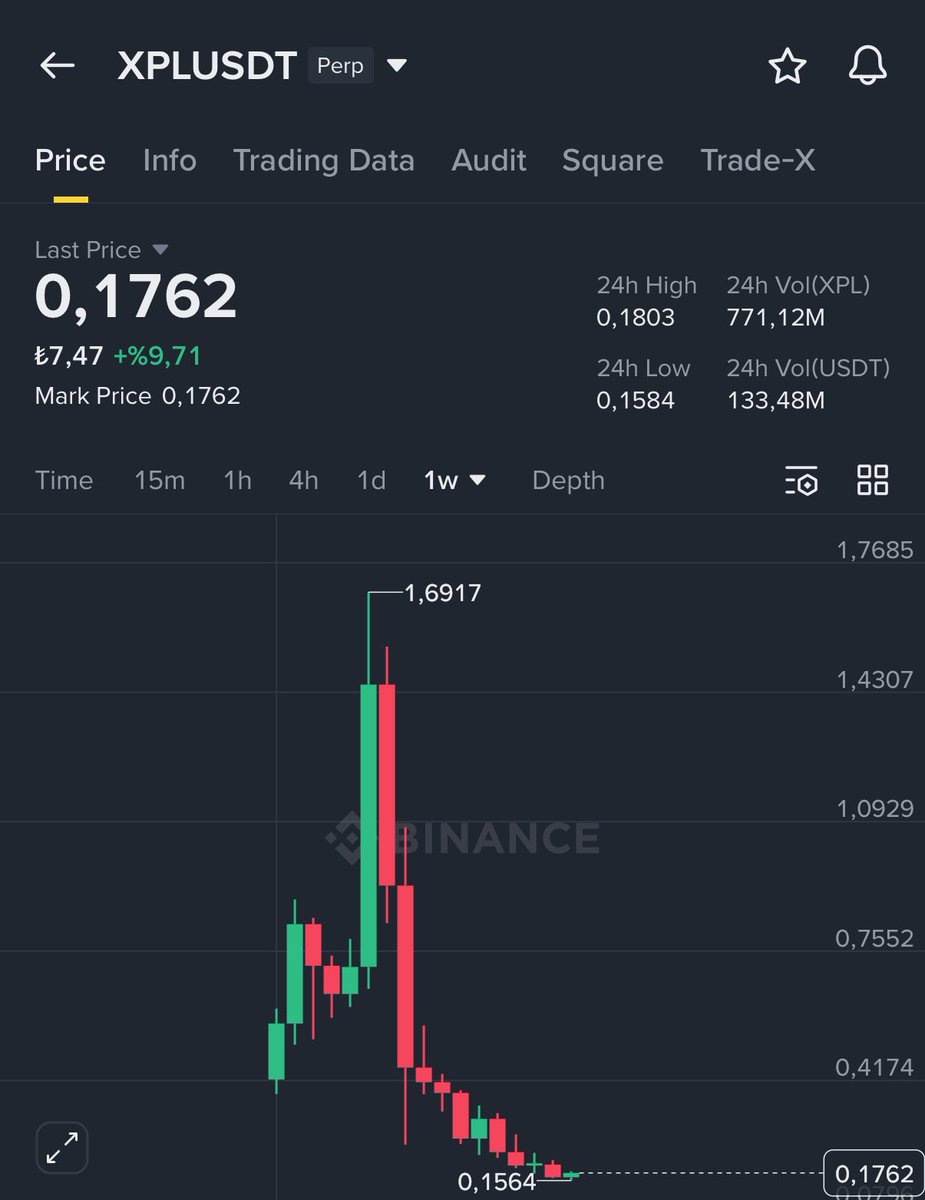Tap the current price tag 0,1762 on axis
The height and width of the screenshot is (1200, 925).
coord(873,1173)
